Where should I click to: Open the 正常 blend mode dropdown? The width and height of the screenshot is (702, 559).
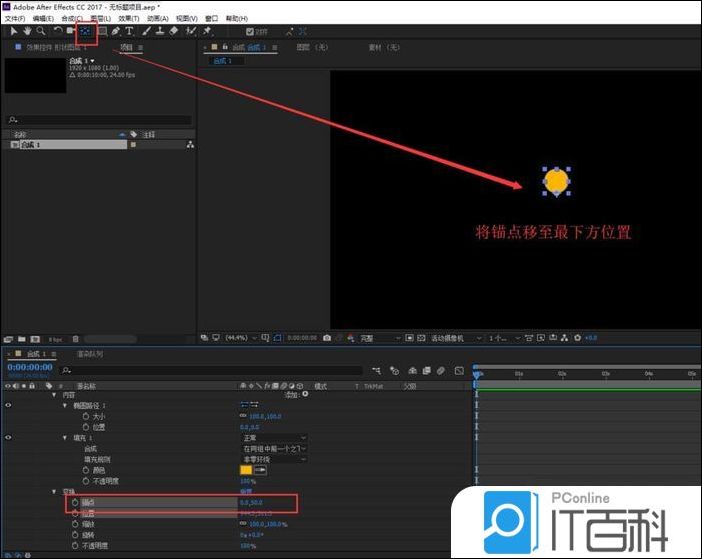pos(273,438)
